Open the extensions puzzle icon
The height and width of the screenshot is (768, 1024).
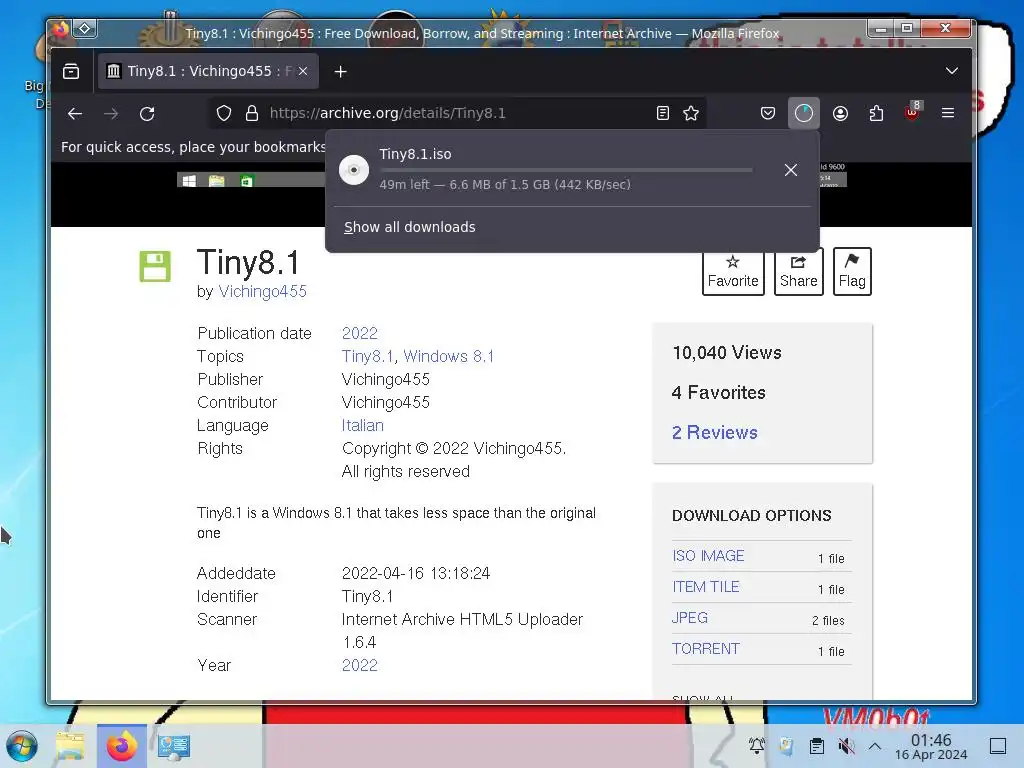click(876, 113)
